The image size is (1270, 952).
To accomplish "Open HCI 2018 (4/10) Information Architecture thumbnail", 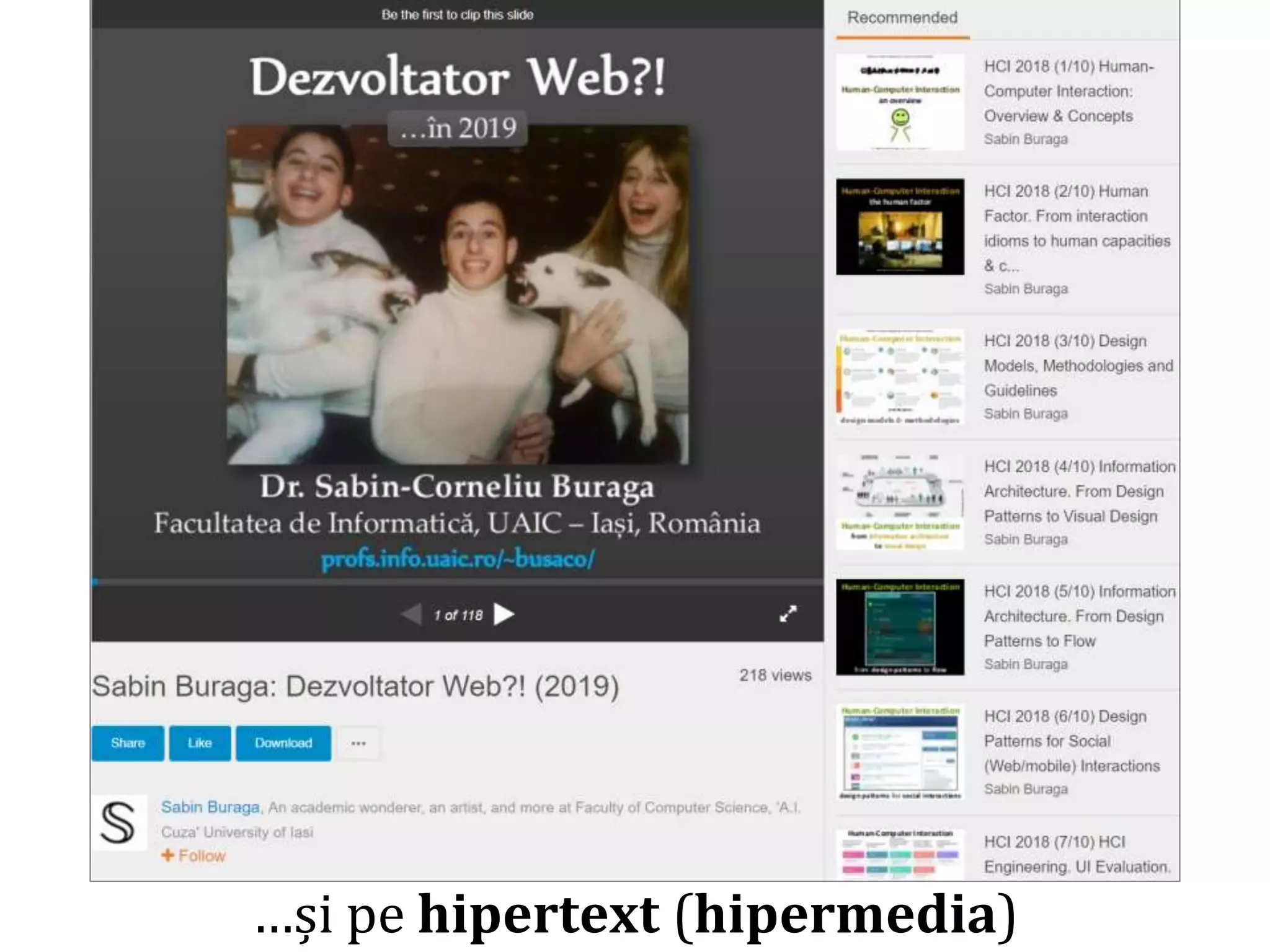I will 900,502.
